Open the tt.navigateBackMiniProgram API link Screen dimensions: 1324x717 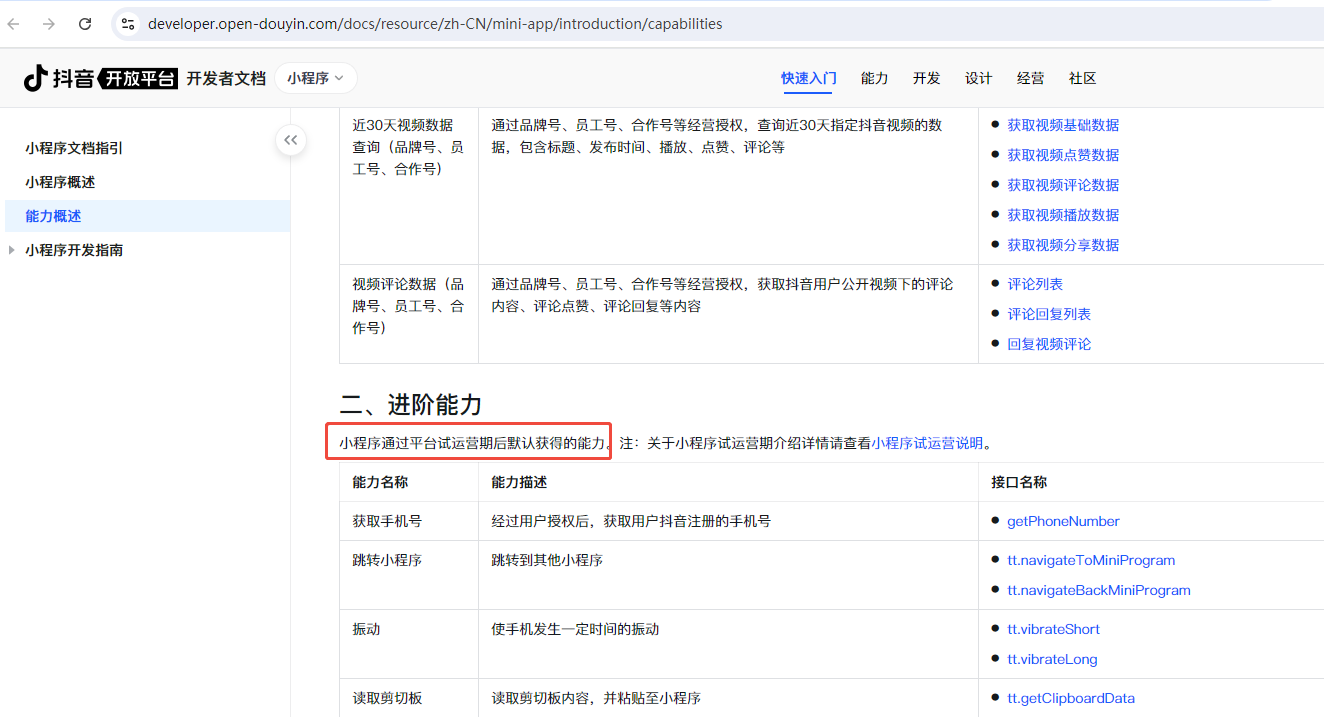[x=1099, y=590]
